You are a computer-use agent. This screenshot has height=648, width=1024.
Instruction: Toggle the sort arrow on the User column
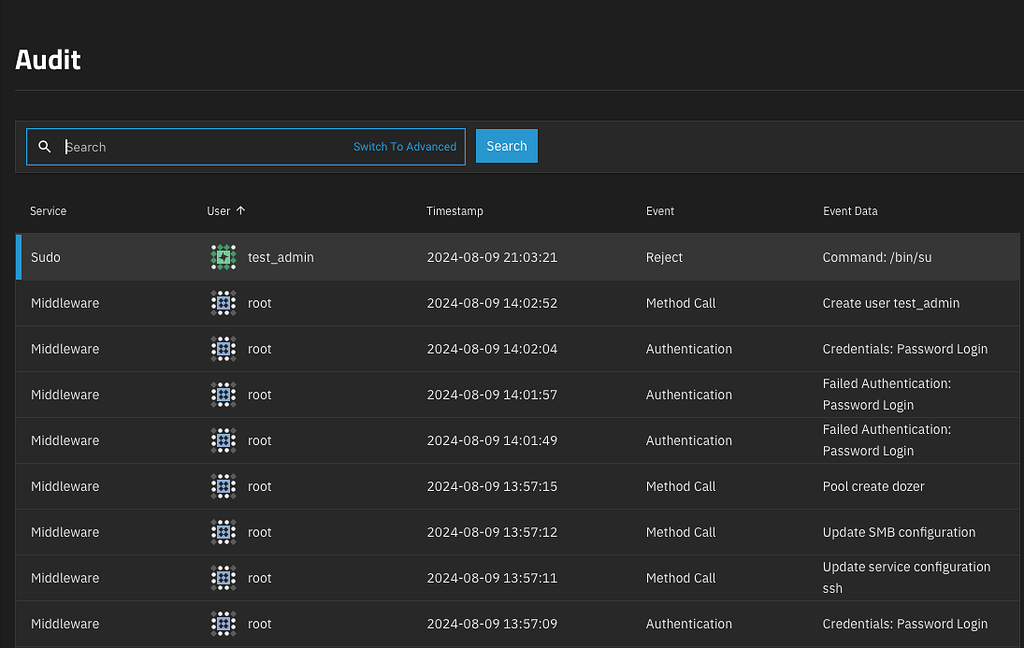click(x=242, y=211)
